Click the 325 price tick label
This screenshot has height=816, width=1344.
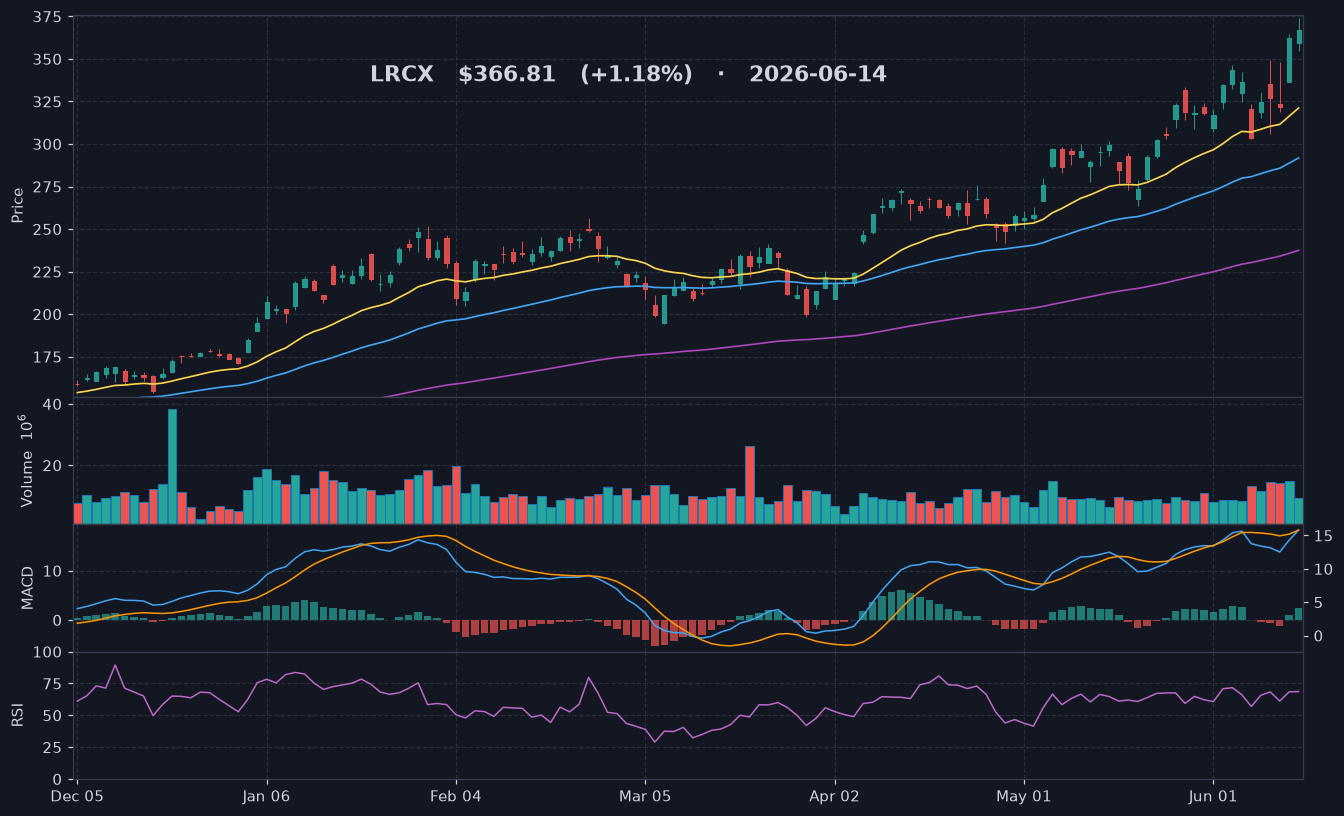point(48,103)
